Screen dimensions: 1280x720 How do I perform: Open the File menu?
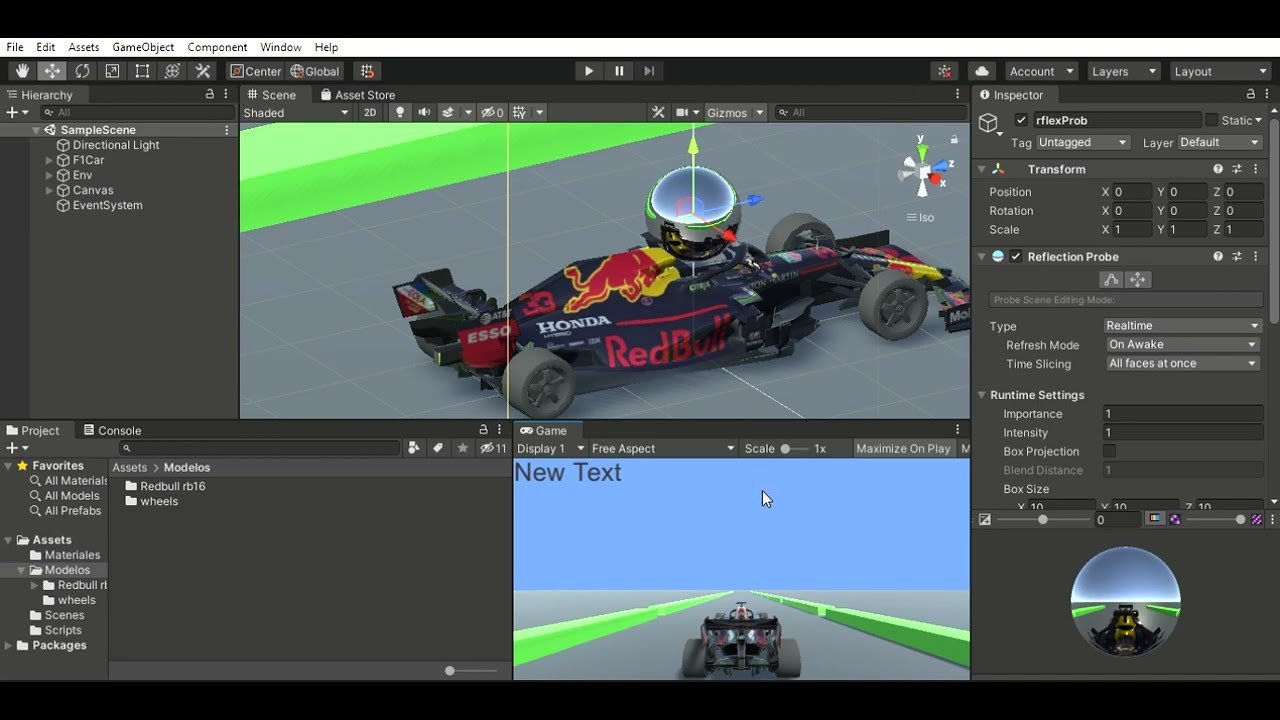click(15, 47)
